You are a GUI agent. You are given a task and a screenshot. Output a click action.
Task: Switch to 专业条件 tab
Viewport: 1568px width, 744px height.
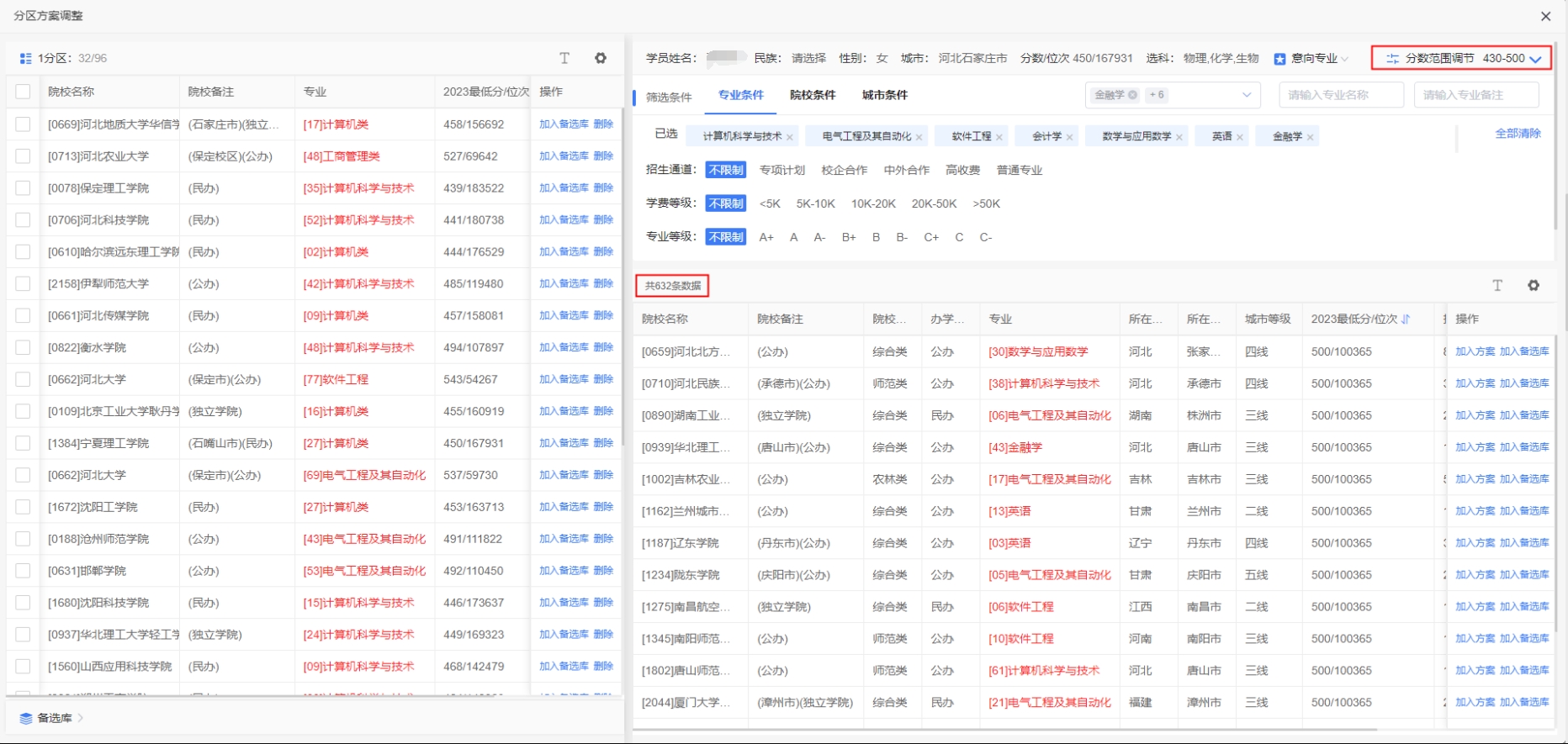click(740, 95)
